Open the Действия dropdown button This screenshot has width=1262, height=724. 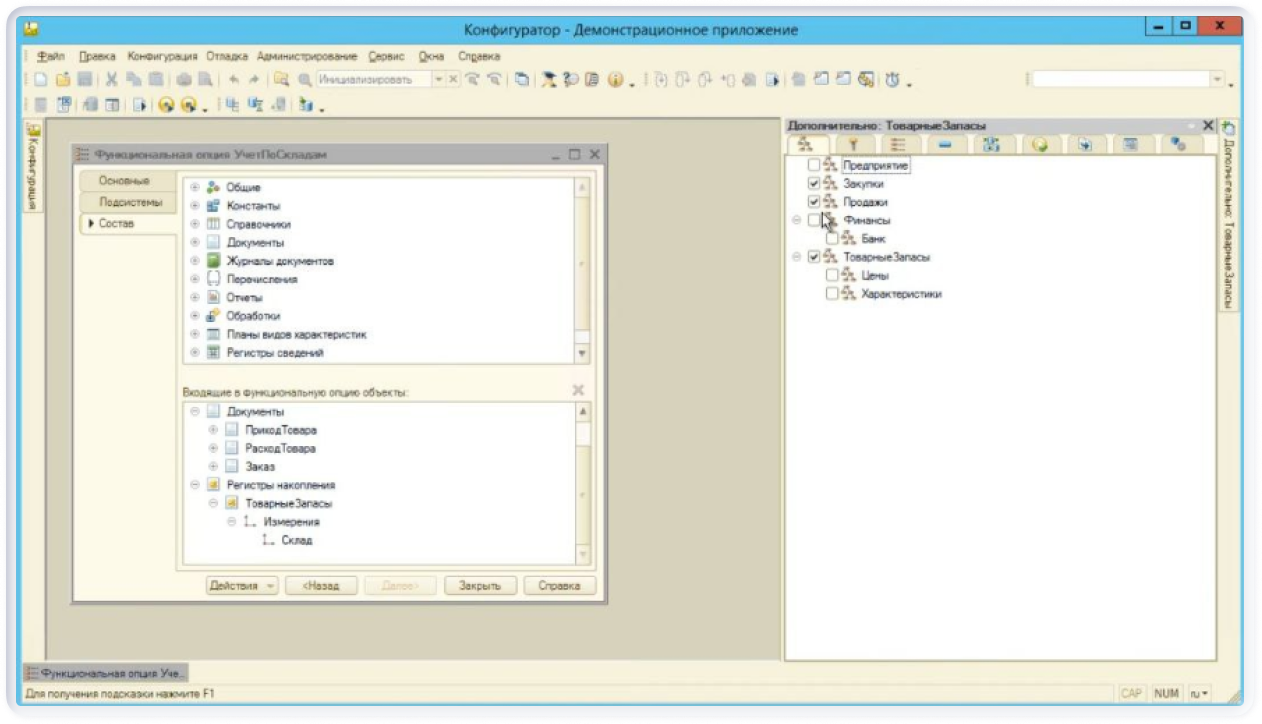[243, 586]
